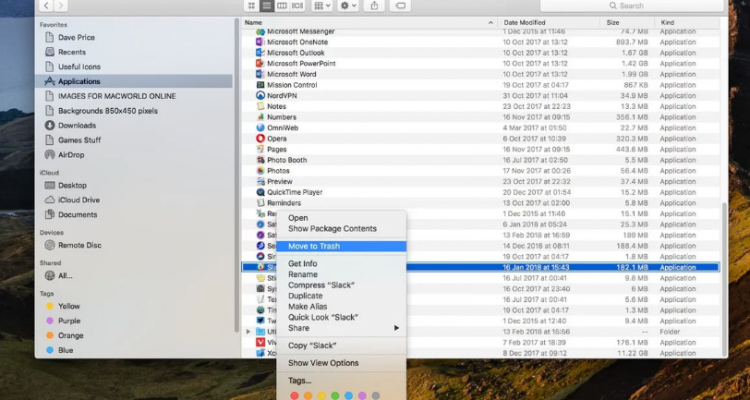Screen dimensions: 750x400
Task: Switch to icon view in the toolbar
Action: tap(252, 6)
